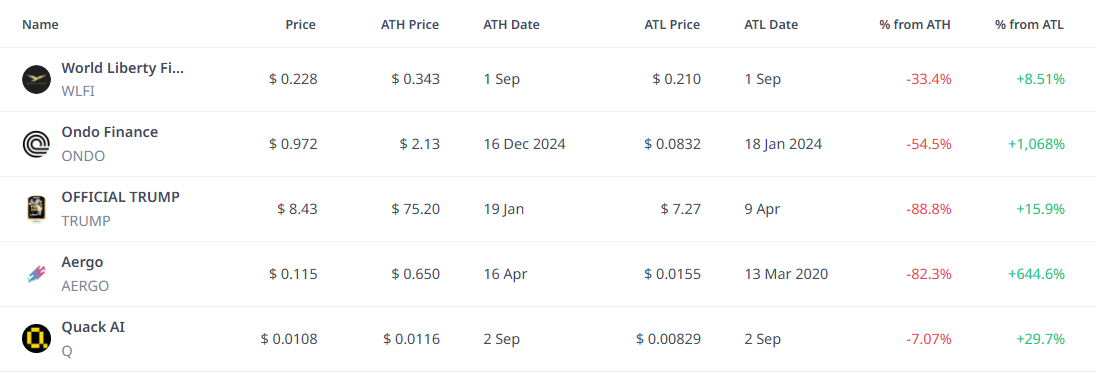Click the +1,068% from ATL value

1036,145
